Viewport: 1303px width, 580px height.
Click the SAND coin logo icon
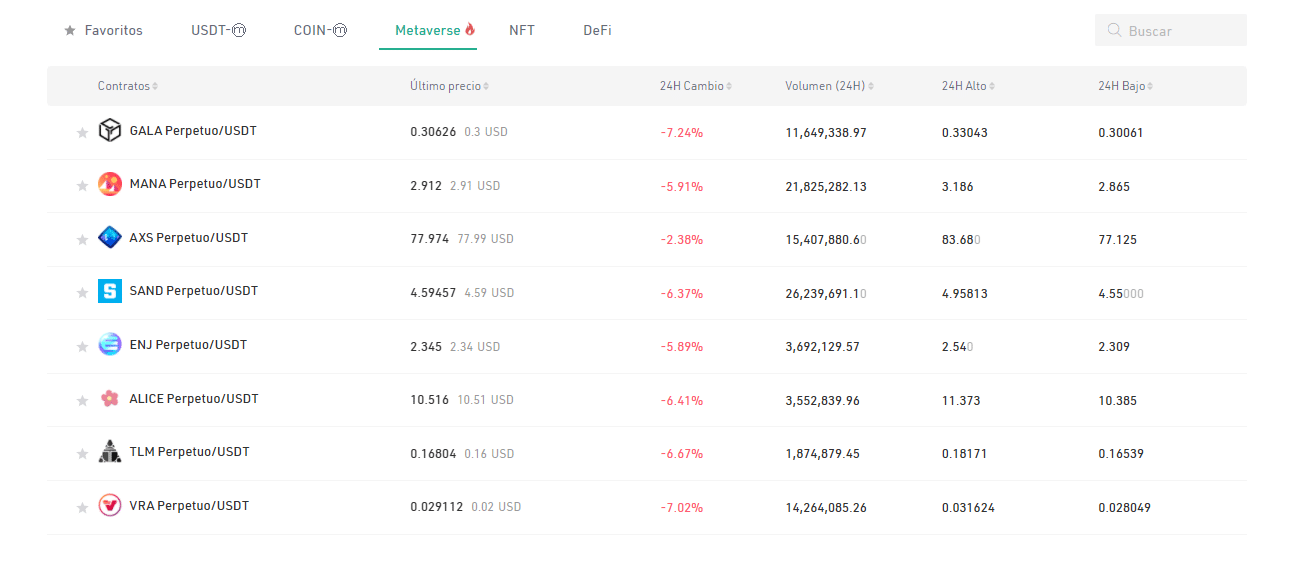tap(110, 292)
